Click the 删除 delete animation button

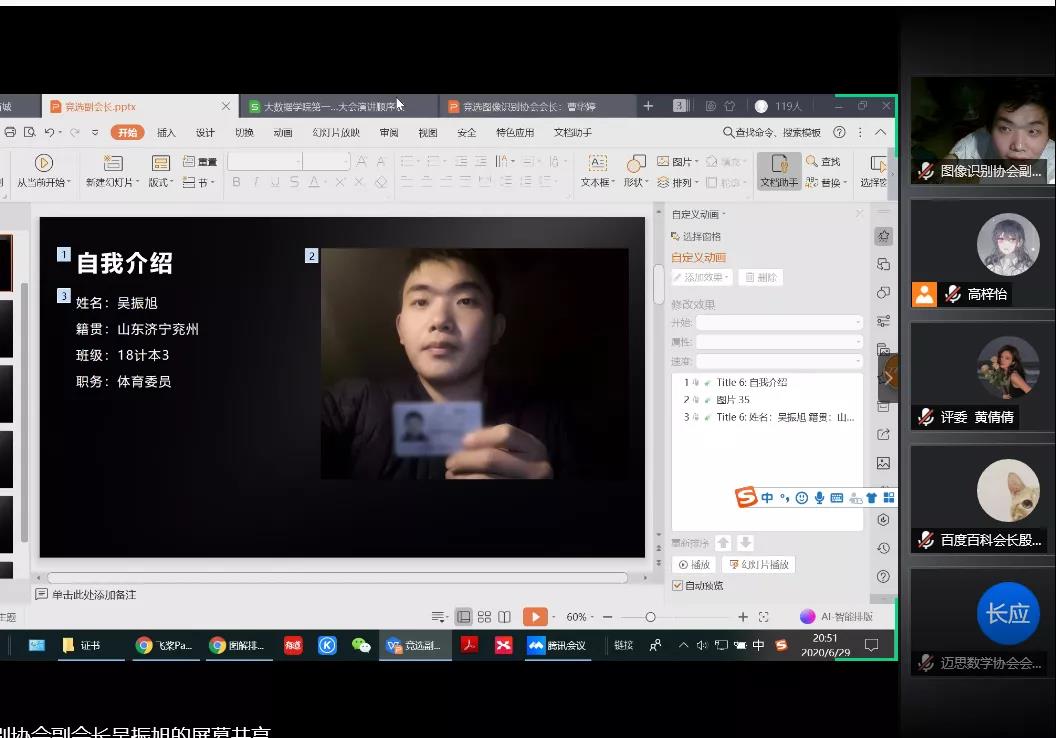pos(761,277)
